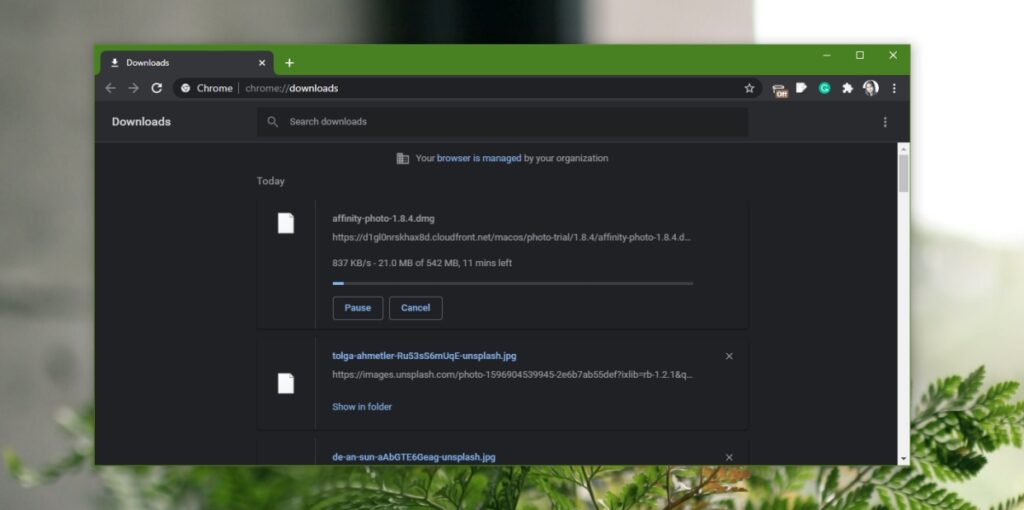Close the Downloads tab
1024x510 pixels.
coord(262,63)
